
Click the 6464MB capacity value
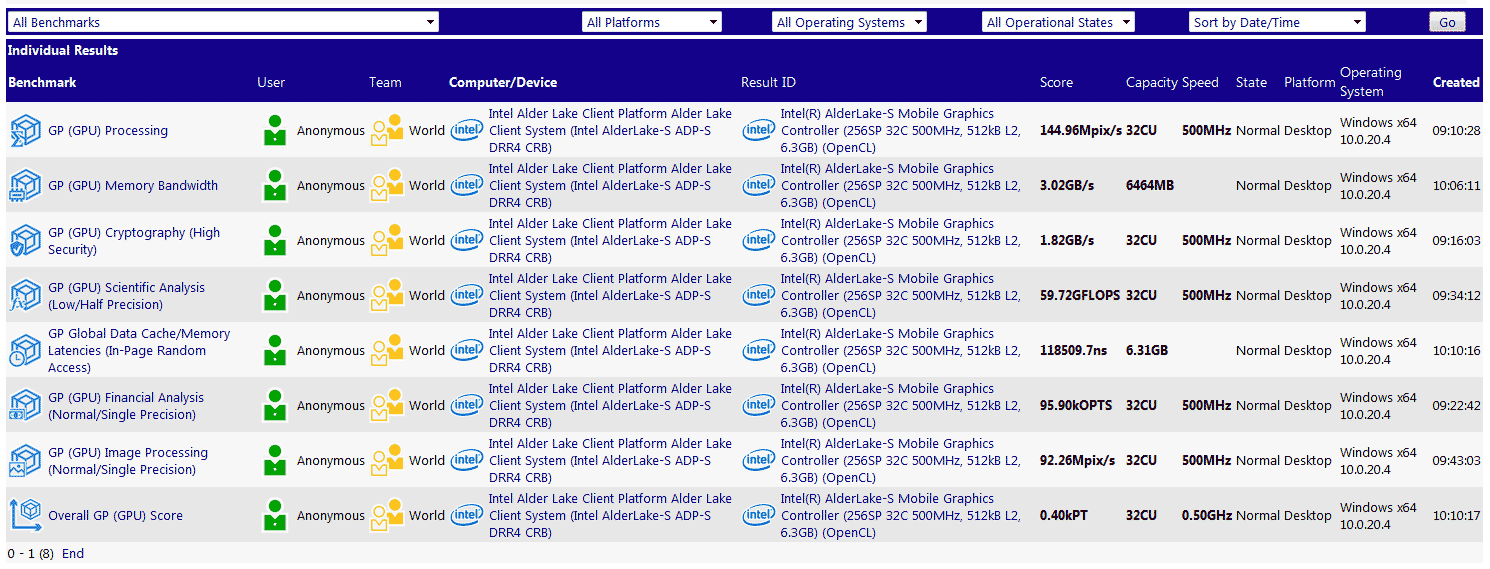[1150, 185]
